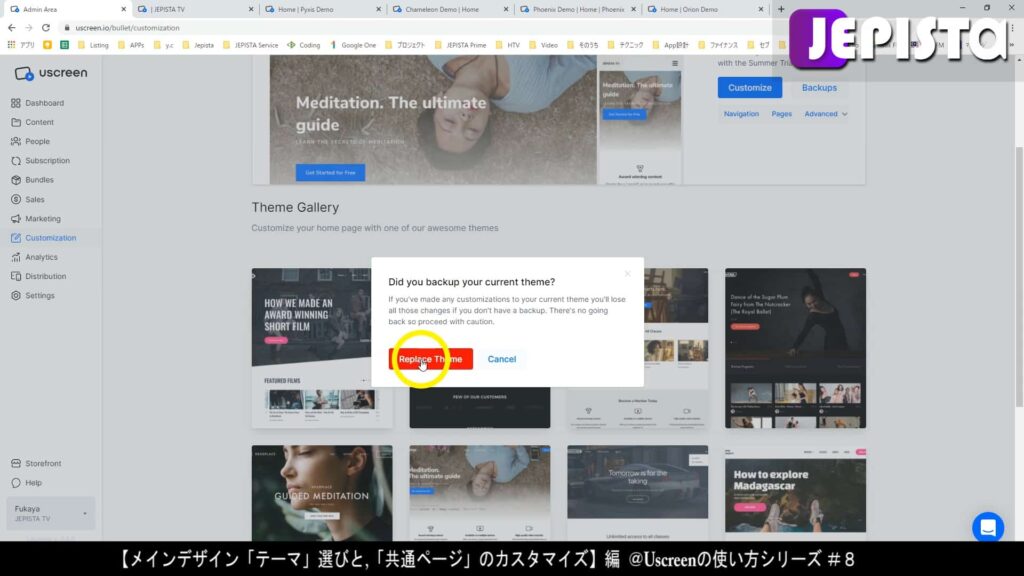The width and height of the screenshot is (1024, 576).
Task: Click the Customization pencil icon
Action: (16, 238)
